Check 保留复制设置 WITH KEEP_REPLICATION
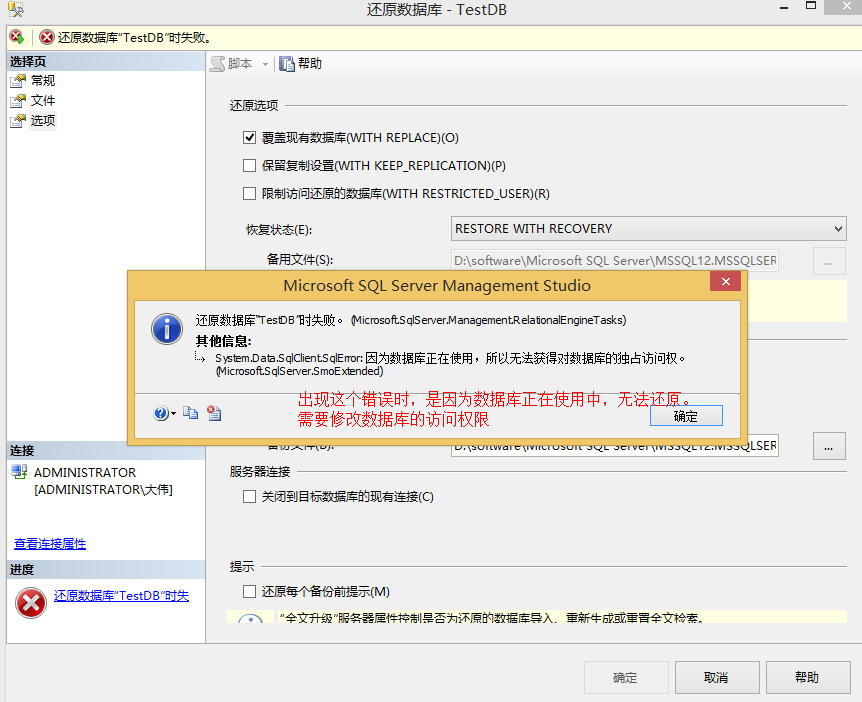The image size is (862, 702). pos(249,165)
